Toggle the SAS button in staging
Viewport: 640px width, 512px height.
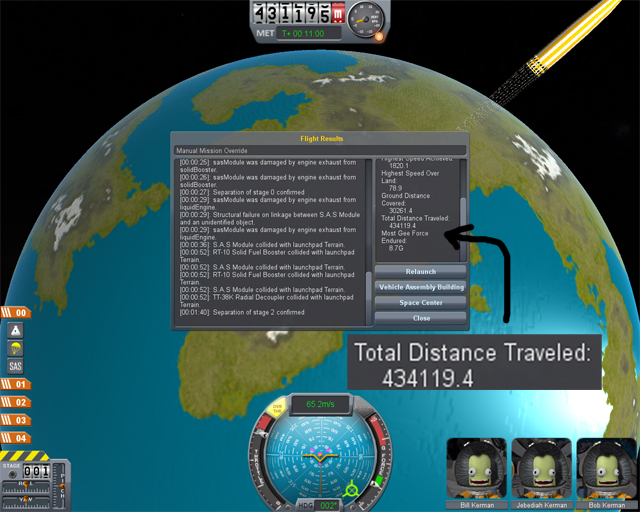click(17, 366)
